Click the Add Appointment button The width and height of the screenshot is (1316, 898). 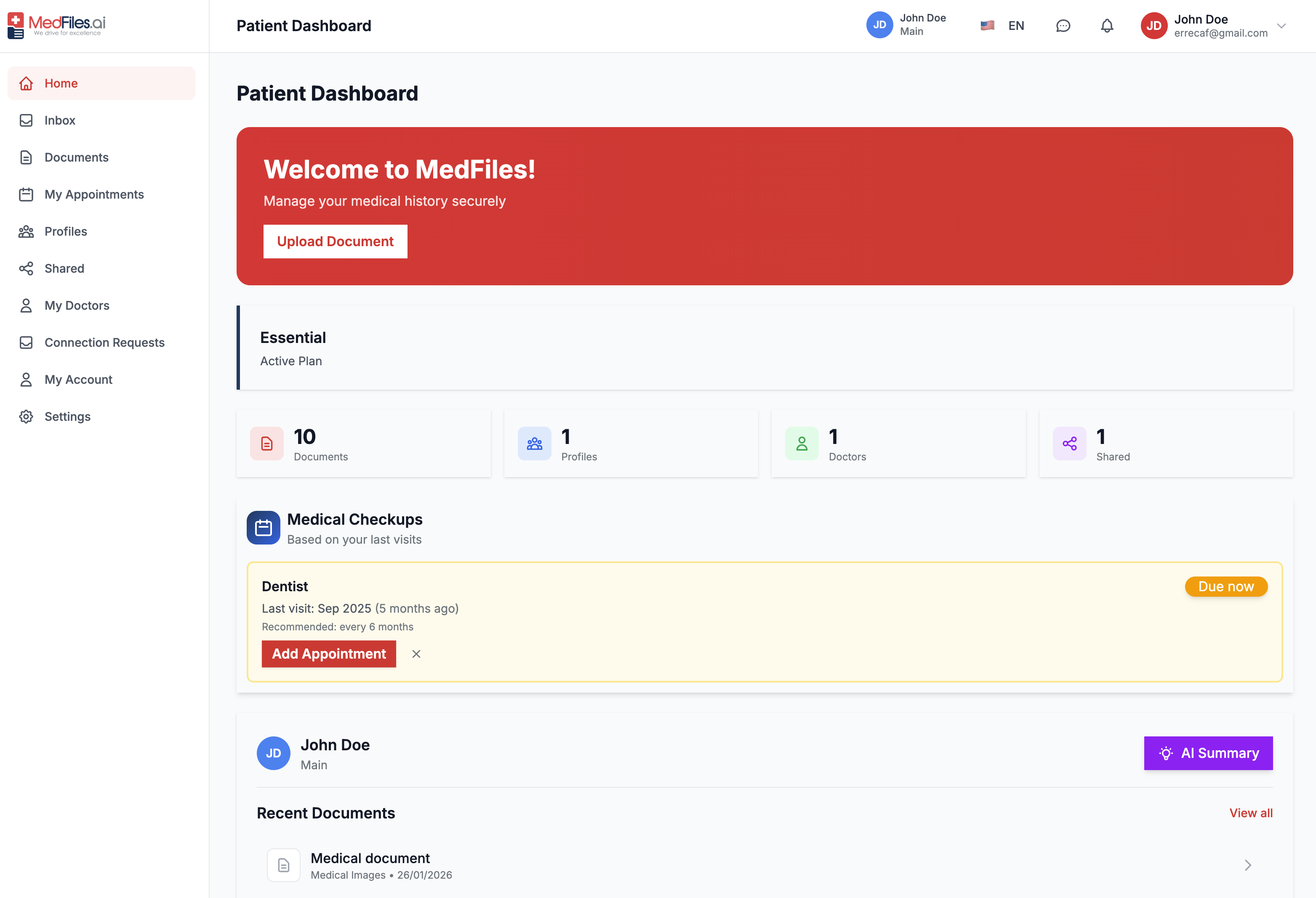pos(328,654)
